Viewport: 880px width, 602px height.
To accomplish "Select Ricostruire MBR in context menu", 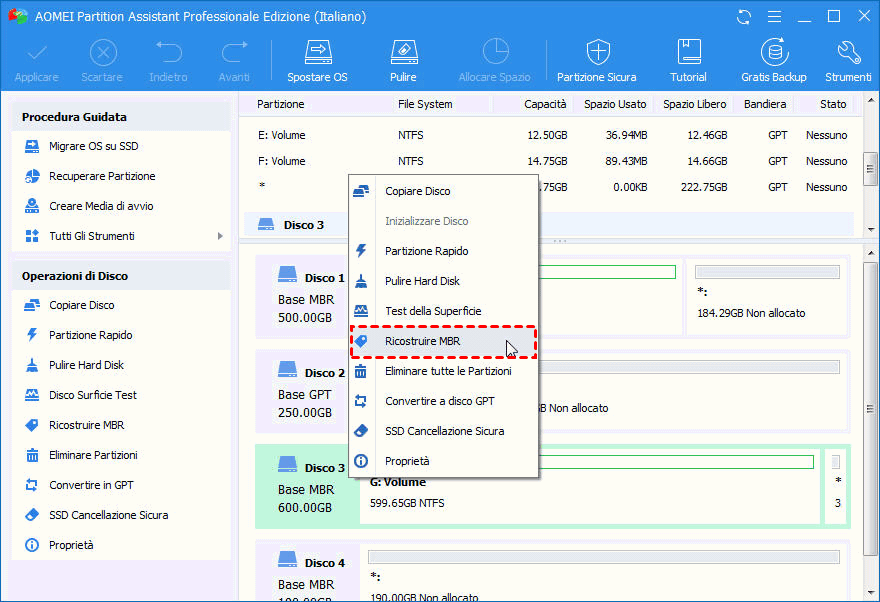I will click(x=443, y=341).
